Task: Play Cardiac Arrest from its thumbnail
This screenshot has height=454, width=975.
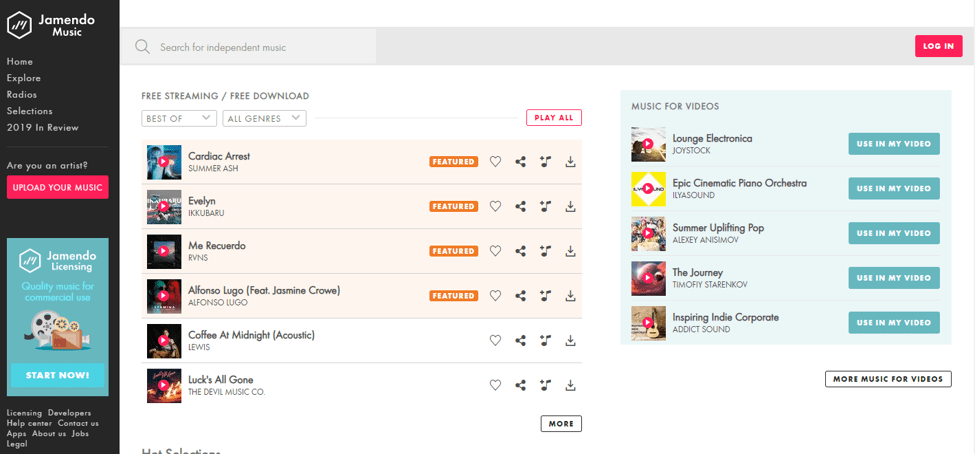Action: (164, 162)
